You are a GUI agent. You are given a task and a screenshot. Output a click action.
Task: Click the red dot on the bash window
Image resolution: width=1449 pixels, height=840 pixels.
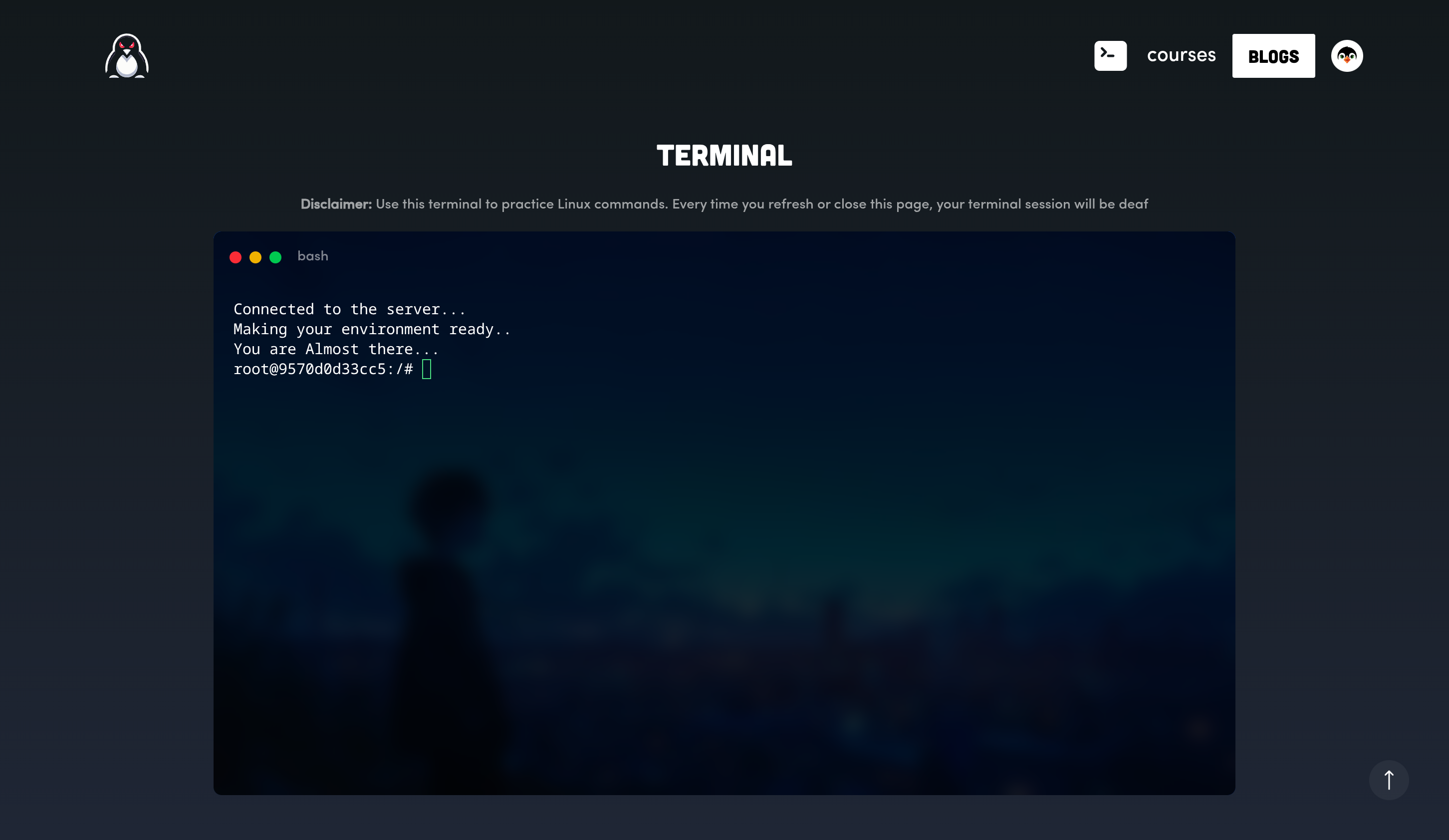tap(235, 257)
